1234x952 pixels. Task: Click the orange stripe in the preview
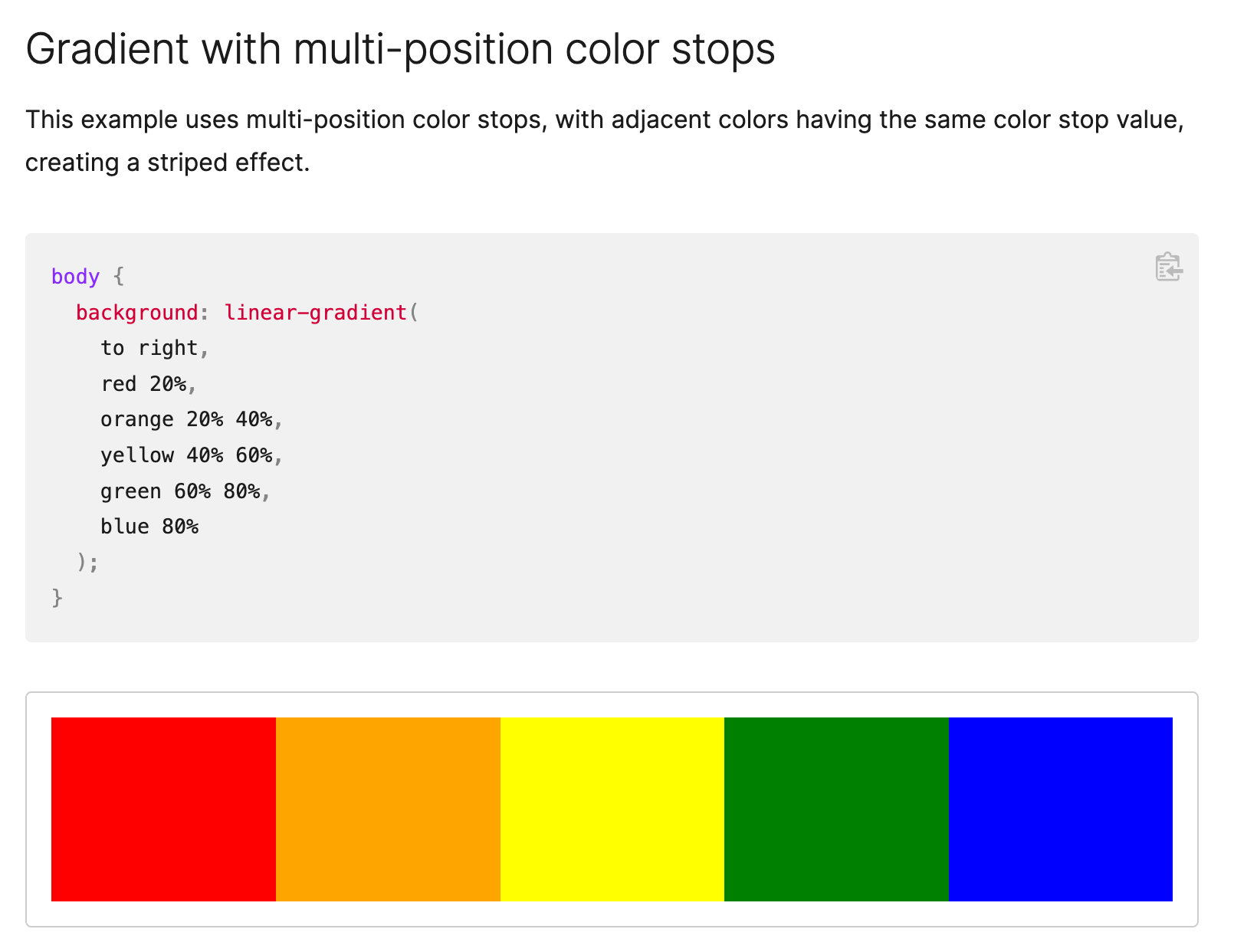click(388, 809)
